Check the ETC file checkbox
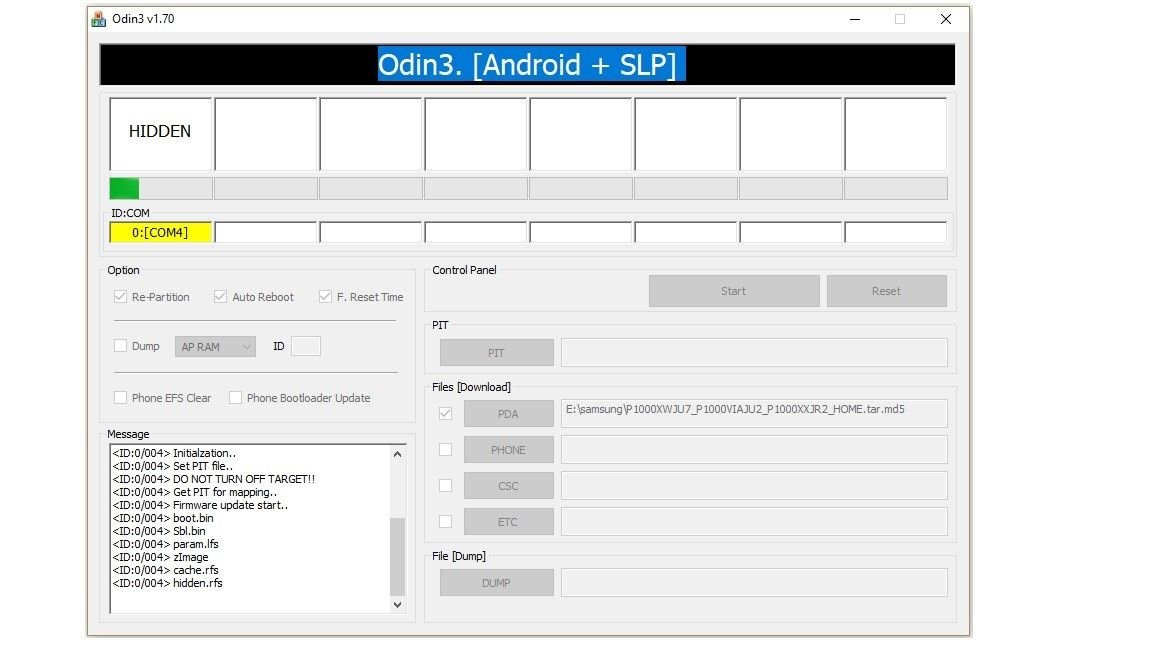 point(445,522)
